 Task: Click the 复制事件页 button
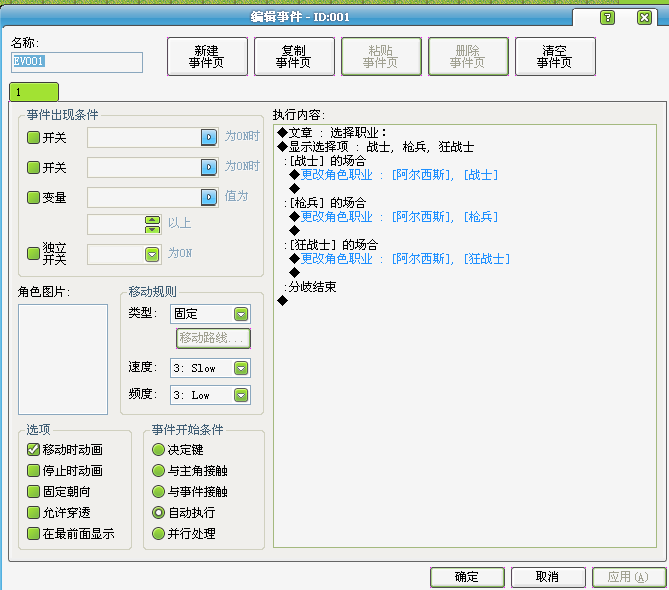(294, 56)
